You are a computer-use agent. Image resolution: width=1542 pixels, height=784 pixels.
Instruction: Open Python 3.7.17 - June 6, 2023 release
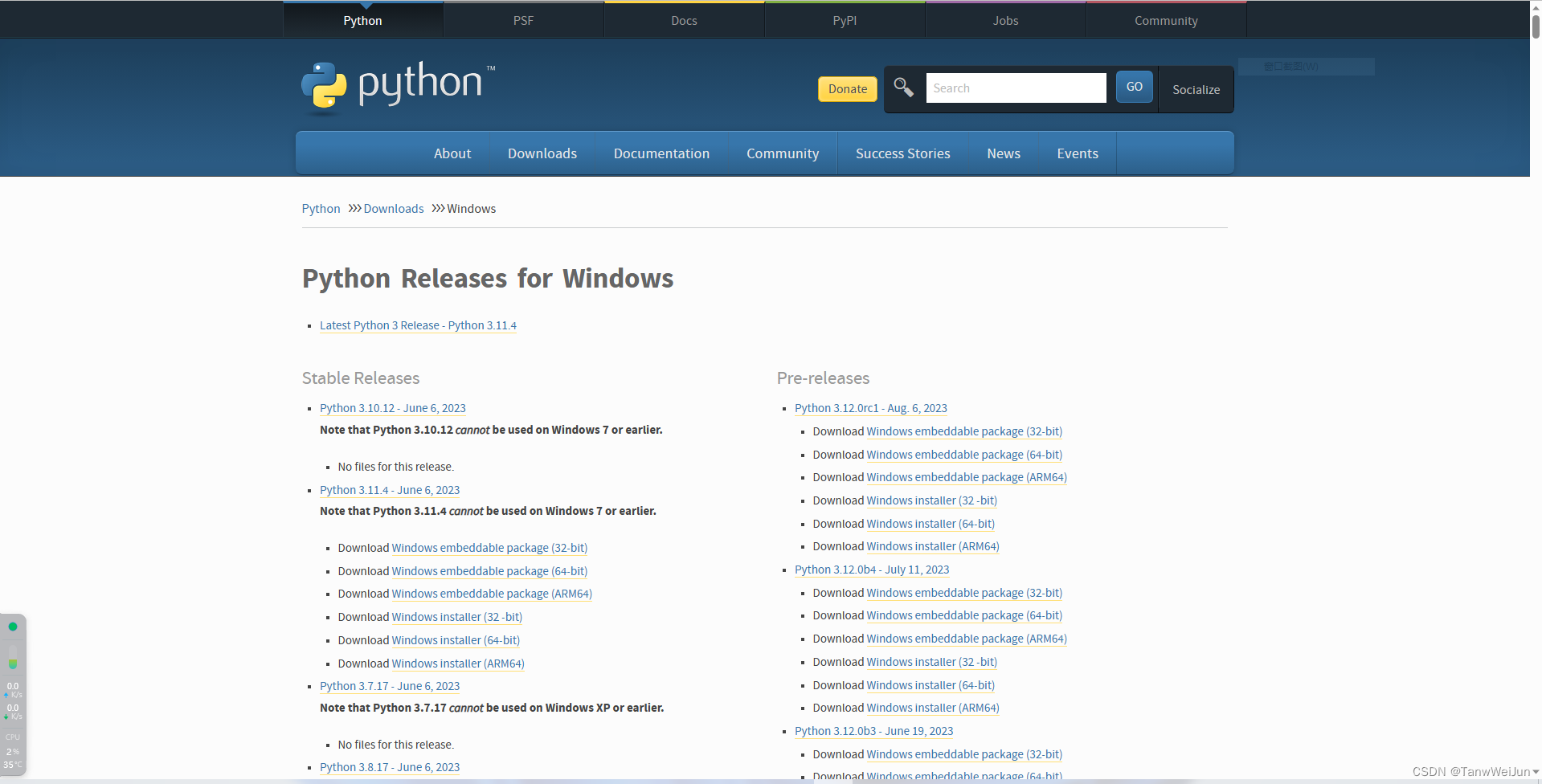click(390, 686)
